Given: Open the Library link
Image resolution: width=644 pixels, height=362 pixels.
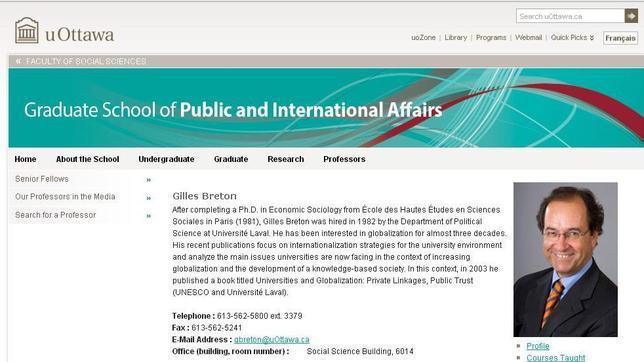Looking at the screenshot, I should [455, 37].
